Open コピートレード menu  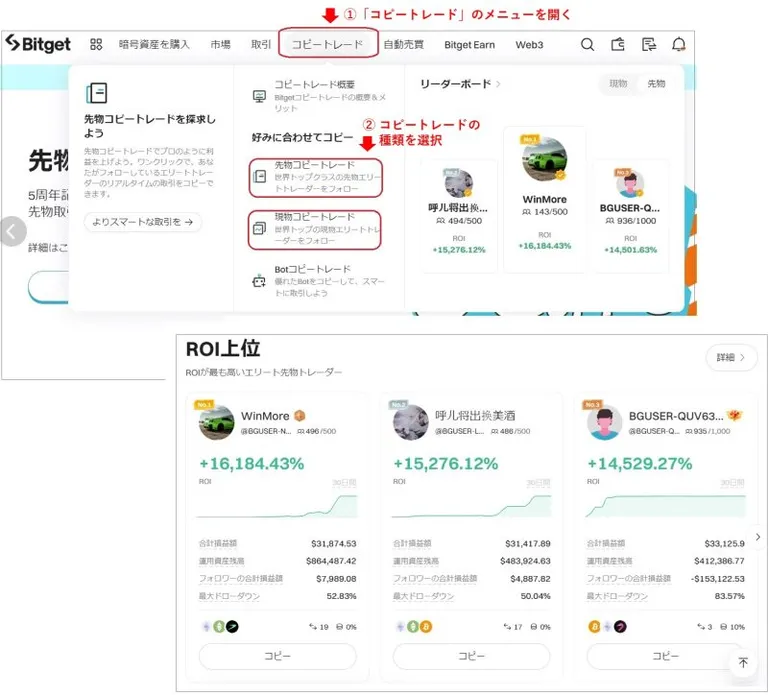pos(328,45)
